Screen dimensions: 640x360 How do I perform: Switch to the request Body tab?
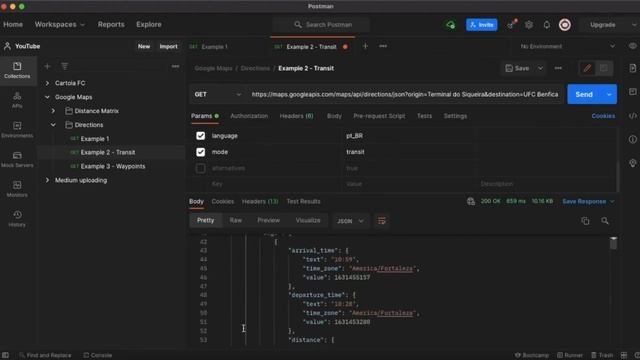pyautogui.click(x=334, y=116)
